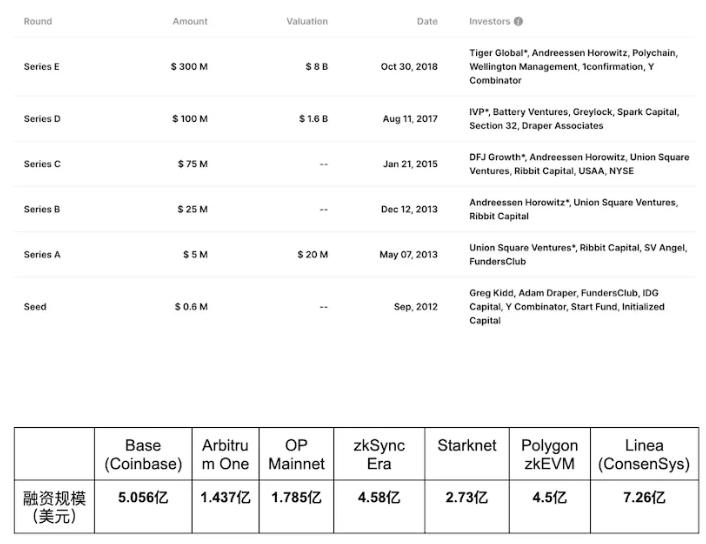Select the Series C row label
Image resolution: width=706 pixels, height=544 pixels.
42,164
